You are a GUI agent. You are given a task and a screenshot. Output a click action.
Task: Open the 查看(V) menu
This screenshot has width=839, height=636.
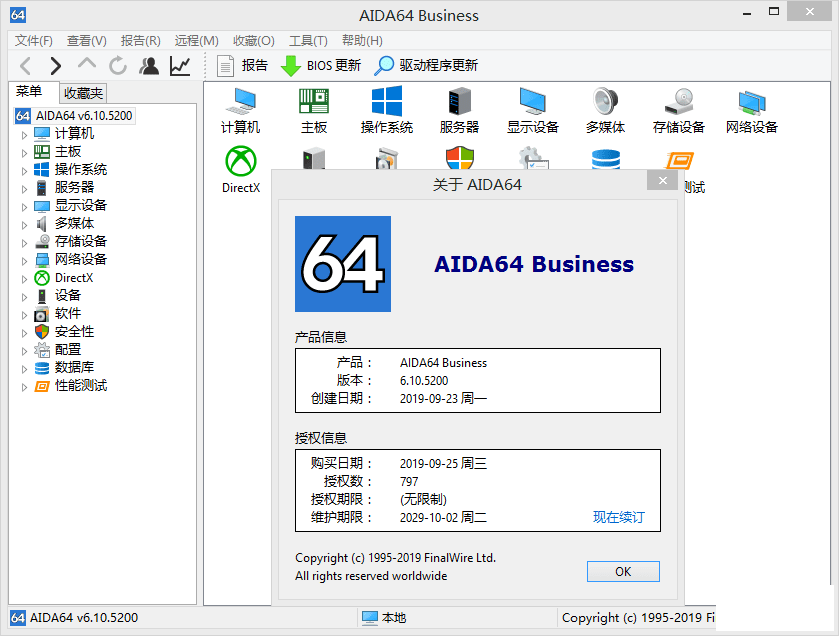[x=87, y=41]
